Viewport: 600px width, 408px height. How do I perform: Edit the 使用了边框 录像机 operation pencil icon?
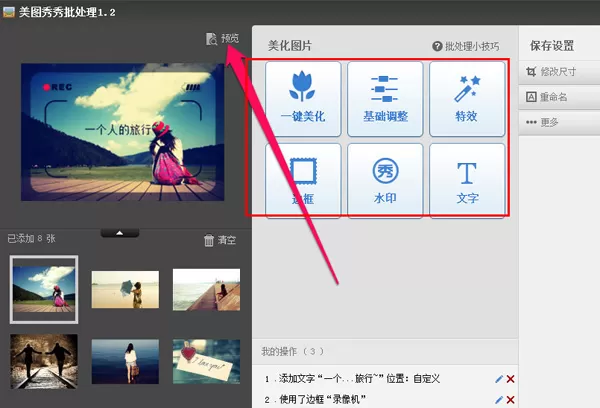(x=499, y=400)
